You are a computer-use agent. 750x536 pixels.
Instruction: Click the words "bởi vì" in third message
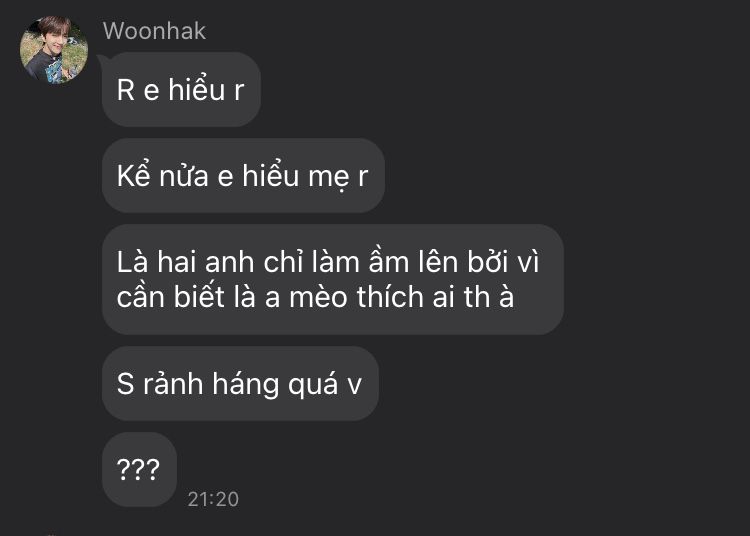[503, 262]
